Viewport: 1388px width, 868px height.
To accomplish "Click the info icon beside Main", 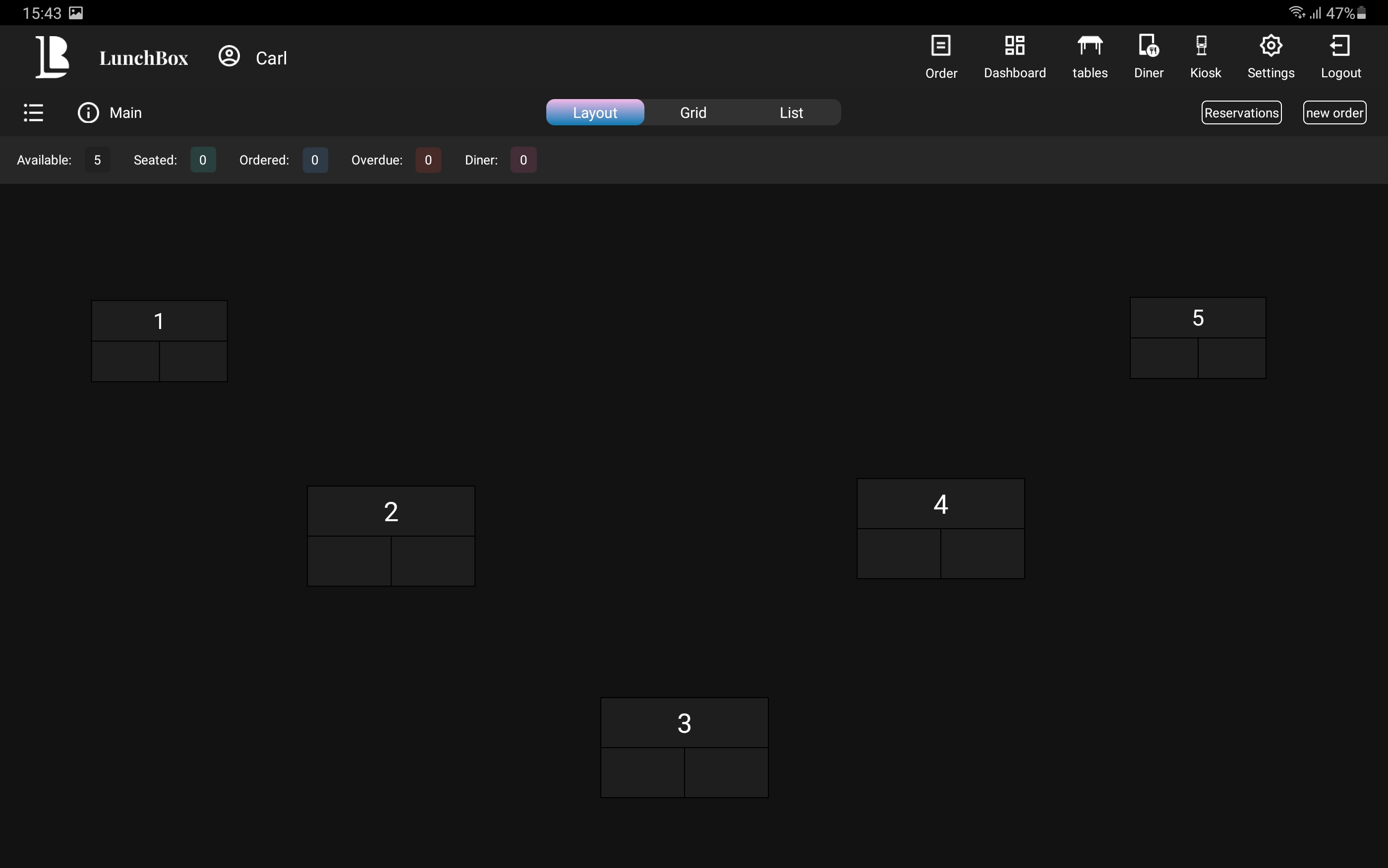I will 88,112.
